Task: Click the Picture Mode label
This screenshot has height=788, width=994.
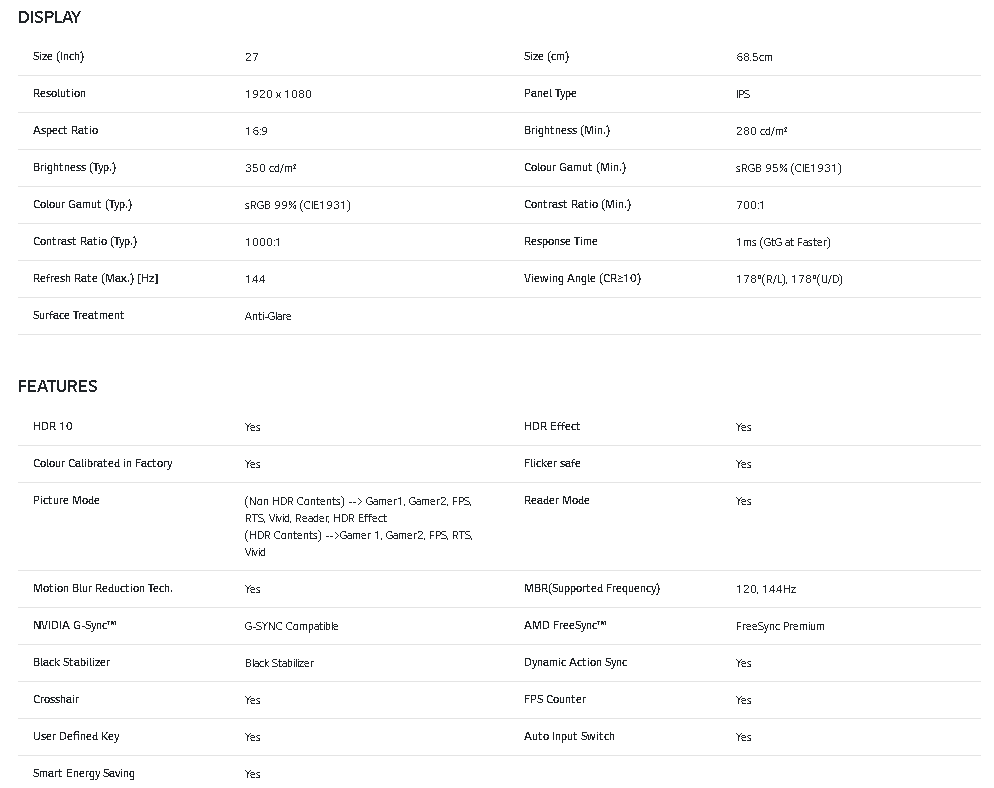Action: point(66,500)
